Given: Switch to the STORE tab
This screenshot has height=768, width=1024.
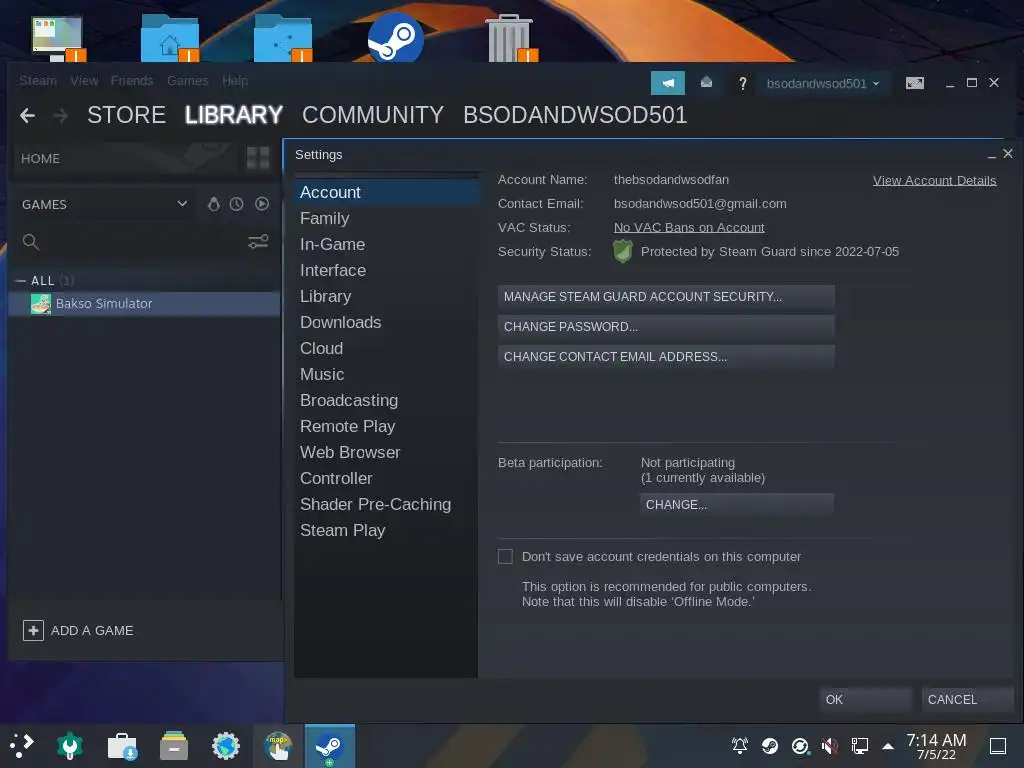Looking at the screenshot, I should (127, 116).
